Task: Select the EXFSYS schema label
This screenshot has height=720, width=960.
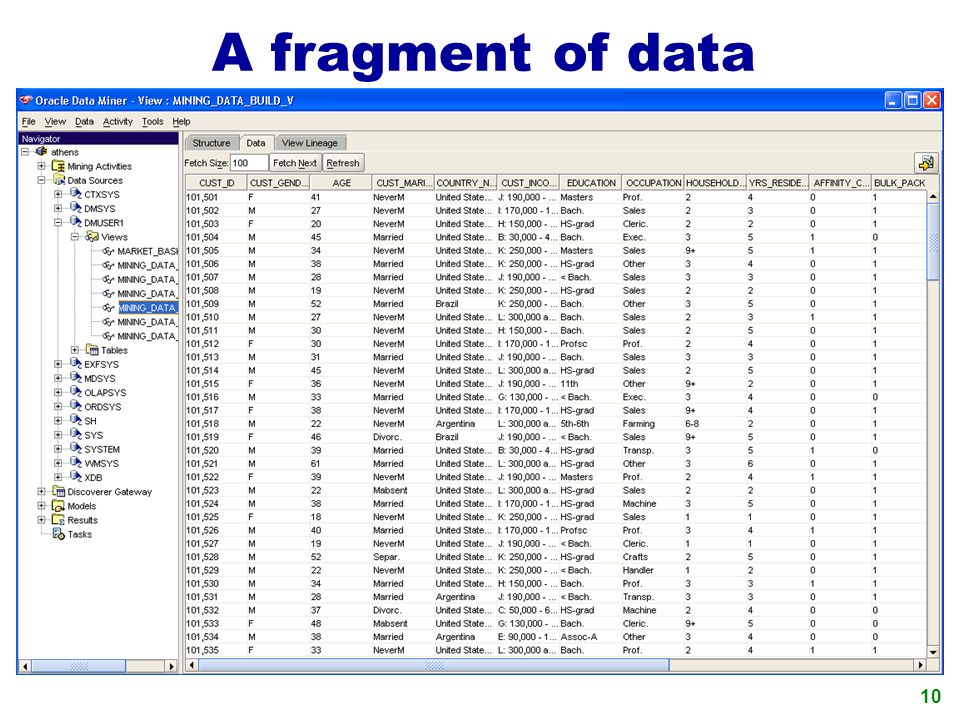Action: click(x=102, y=364)
